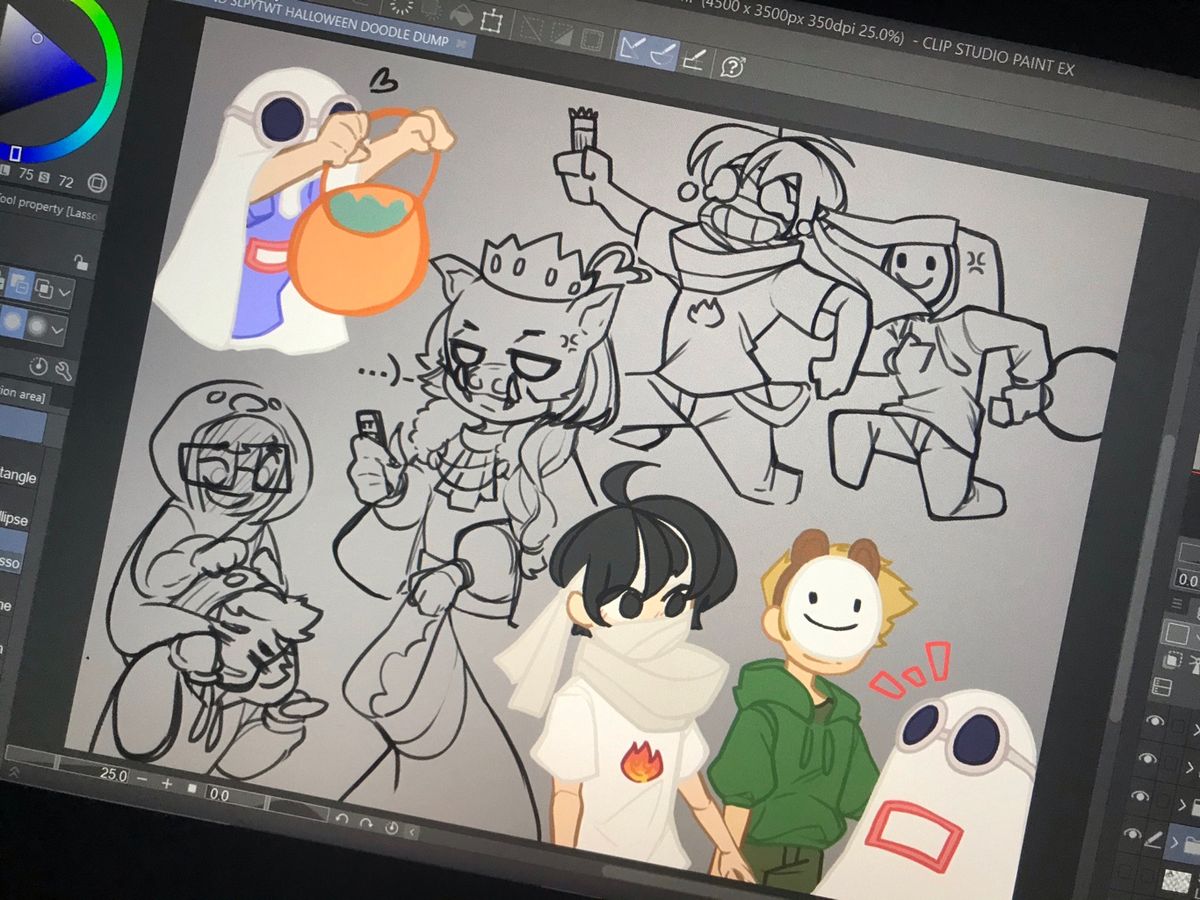1200x900 pixels.
Task: Select the Rectangle sub tool
Action: [18, 475]
